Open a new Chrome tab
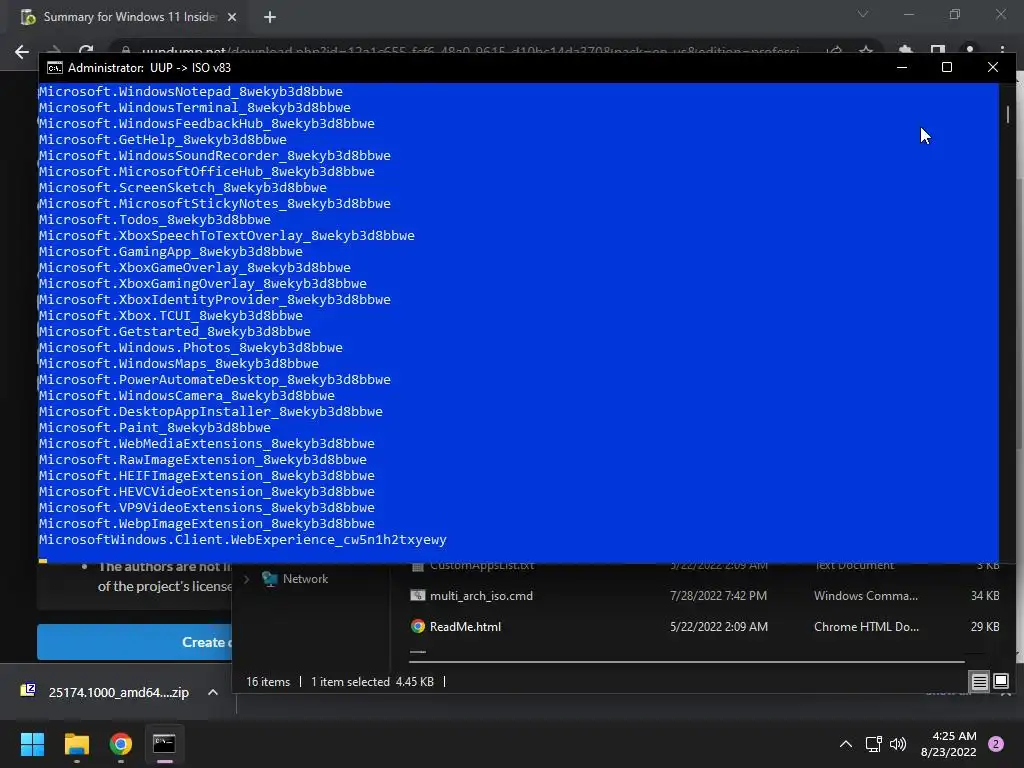 tap(270, 18)
